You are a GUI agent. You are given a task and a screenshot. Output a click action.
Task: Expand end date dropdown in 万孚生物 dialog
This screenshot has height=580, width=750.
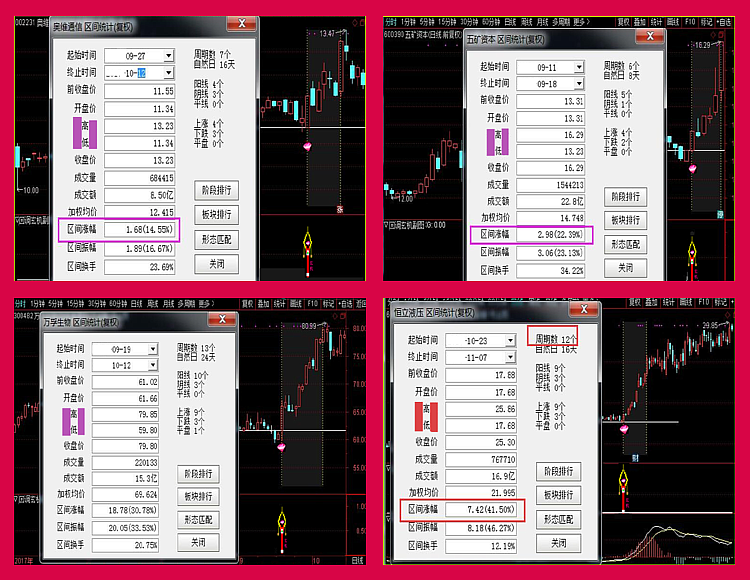pyautogui.click(x=153, y=364)
